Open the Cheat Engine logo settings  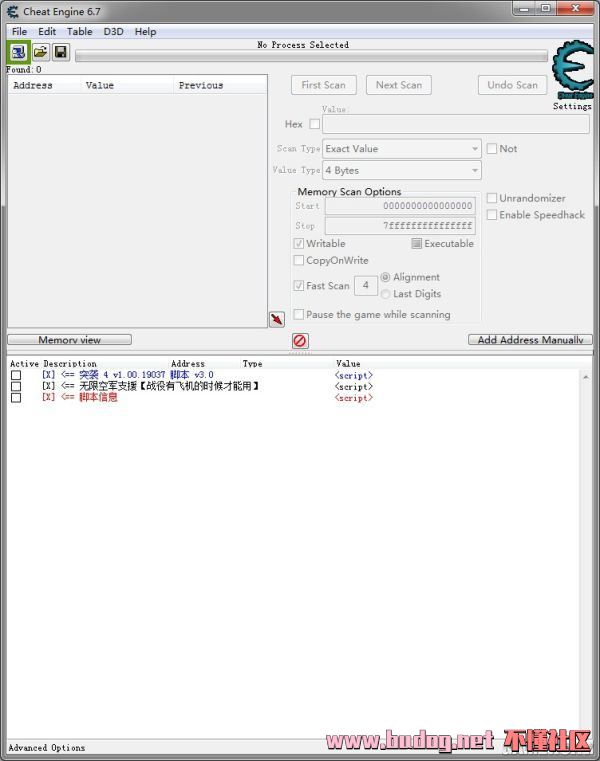click(x=573, y=70)
